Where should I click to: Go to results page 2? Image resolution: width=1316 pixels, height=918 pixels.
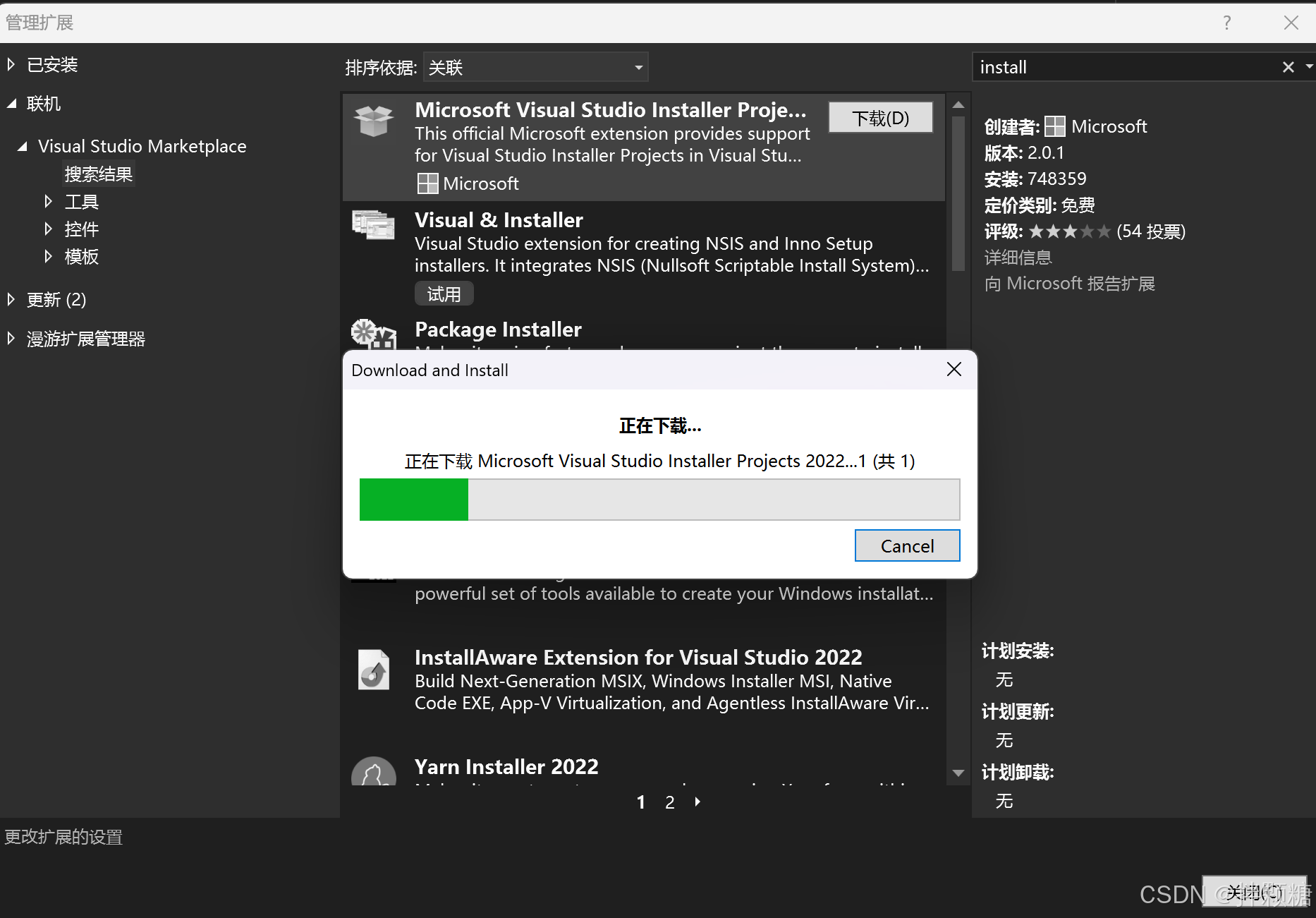point(669,802)
